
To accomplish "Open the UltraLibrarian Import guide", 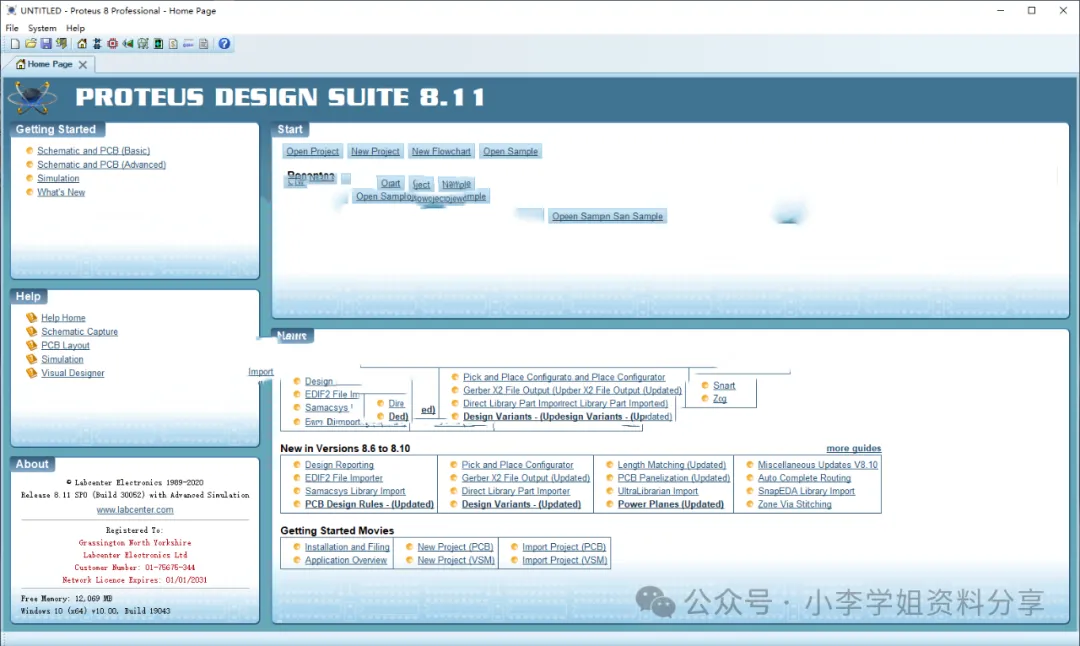I will [657, 491].
